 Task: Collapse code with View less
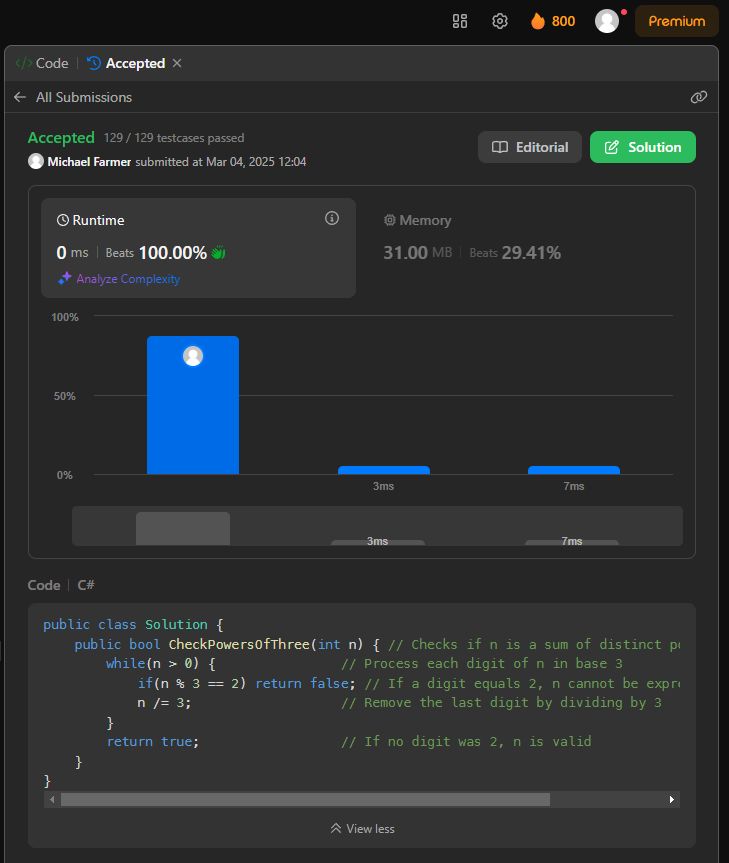363,828
